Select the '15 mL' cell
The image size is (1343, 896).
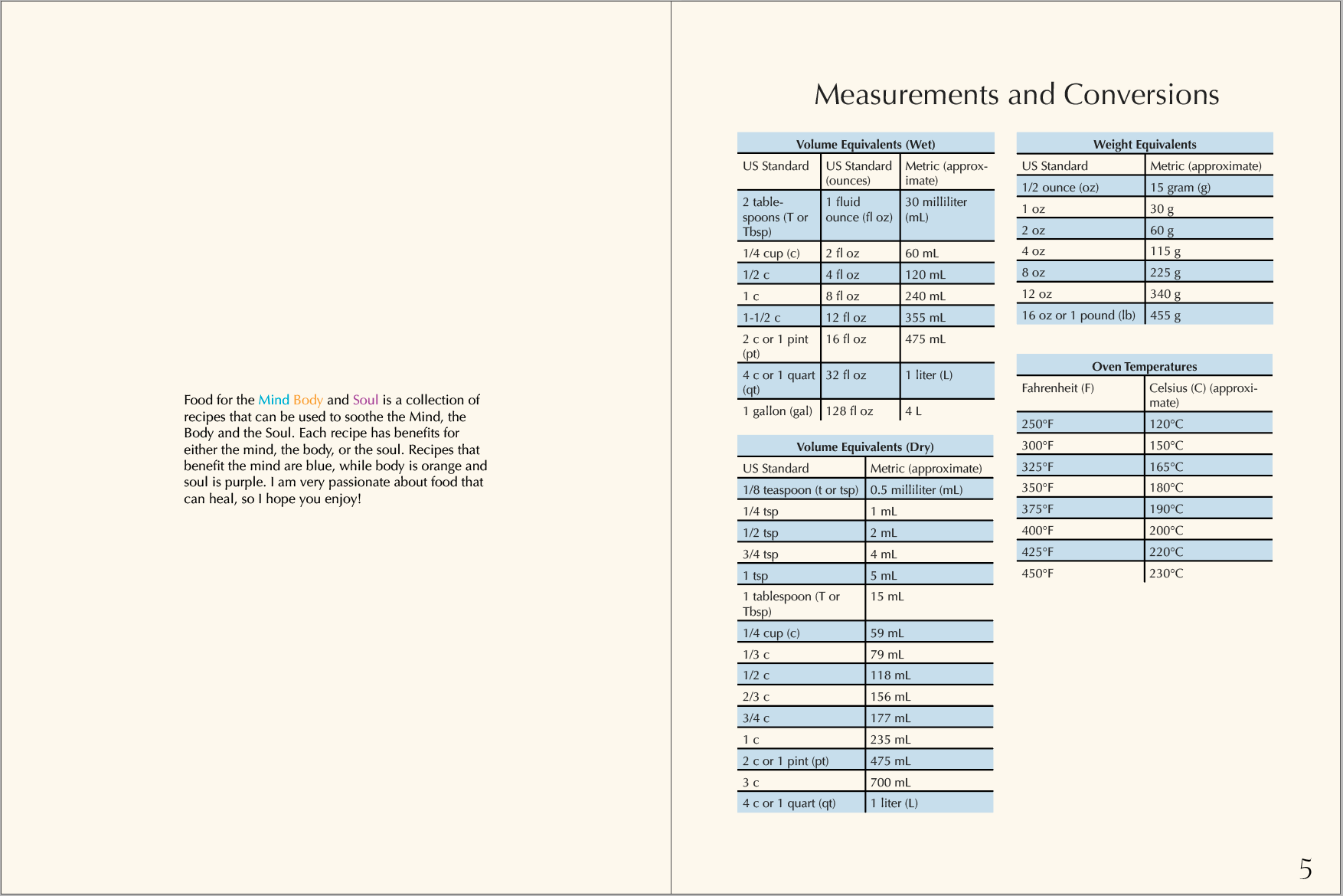coord(930,603)
